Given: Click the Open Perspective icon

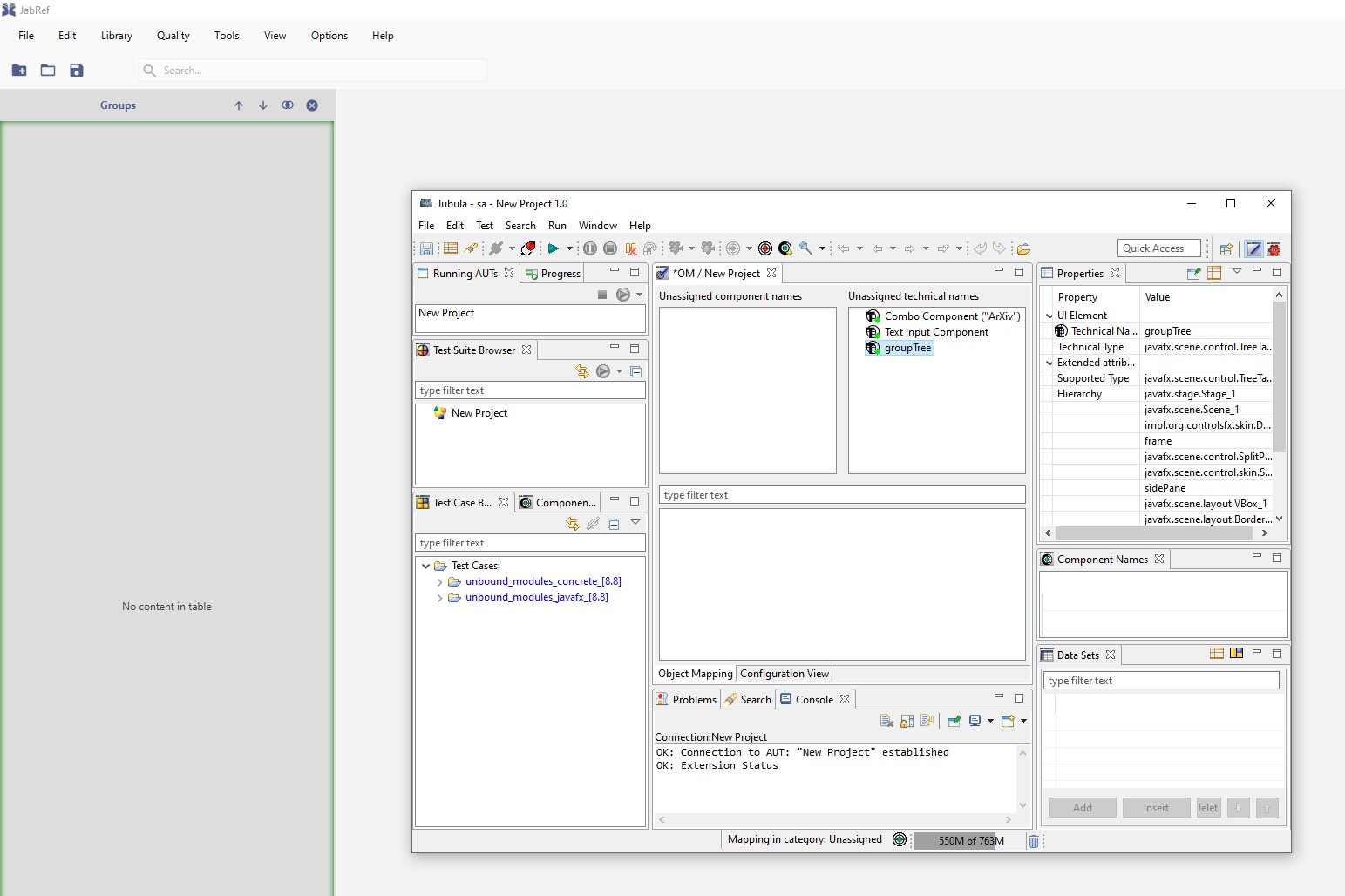Looking at the screenshot, I should point(1226,249).
